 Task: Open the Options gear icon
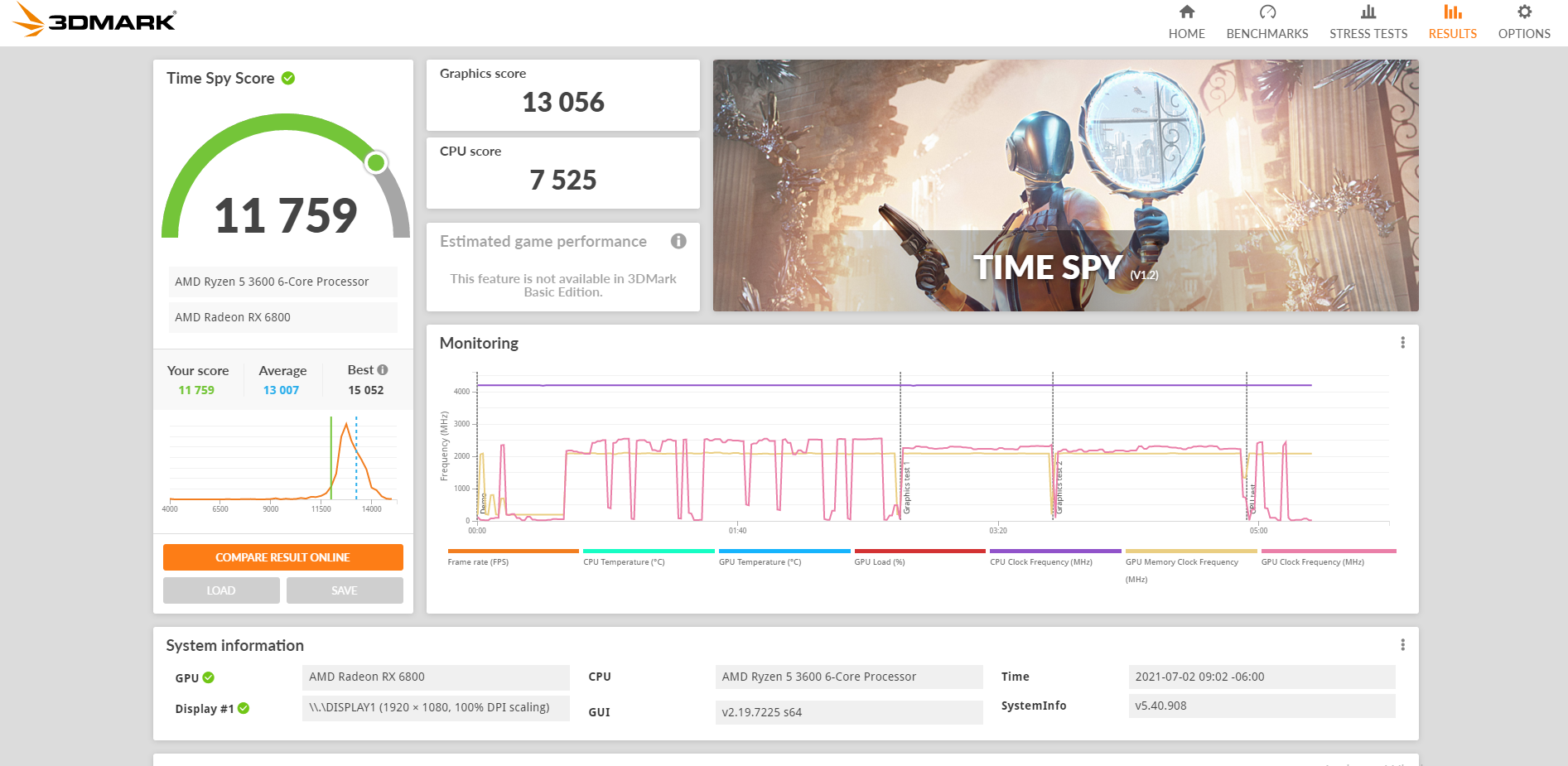pyautogui.click(x=1524, y=12)
